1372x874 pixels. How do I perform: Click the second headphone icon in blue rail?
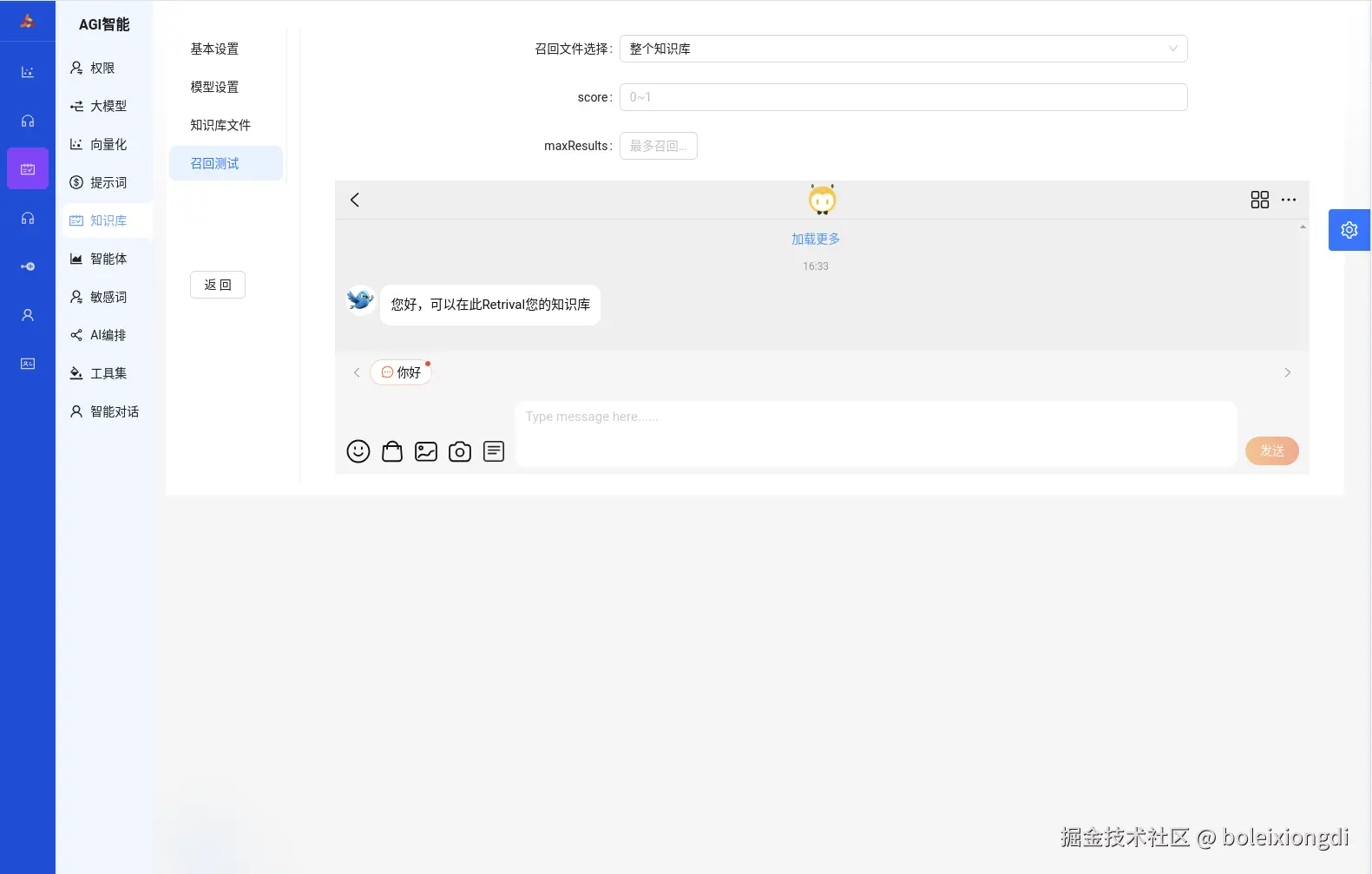click(28, 218)
